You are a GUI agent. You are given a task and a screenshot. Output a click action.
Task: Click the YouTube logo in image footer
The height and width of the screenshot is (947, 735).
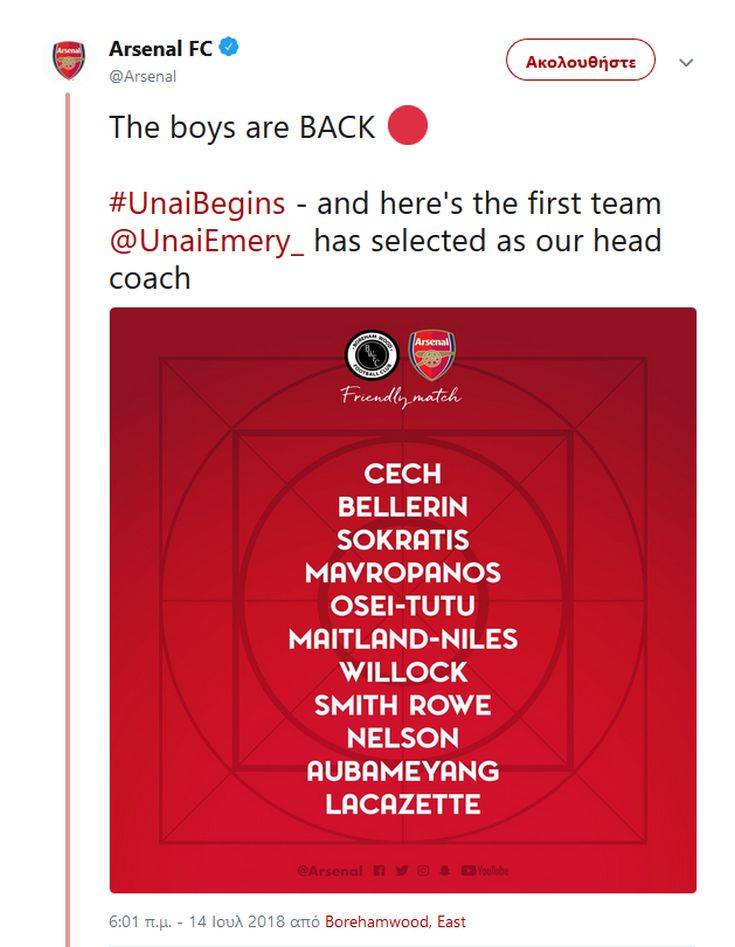coord(484,871)
